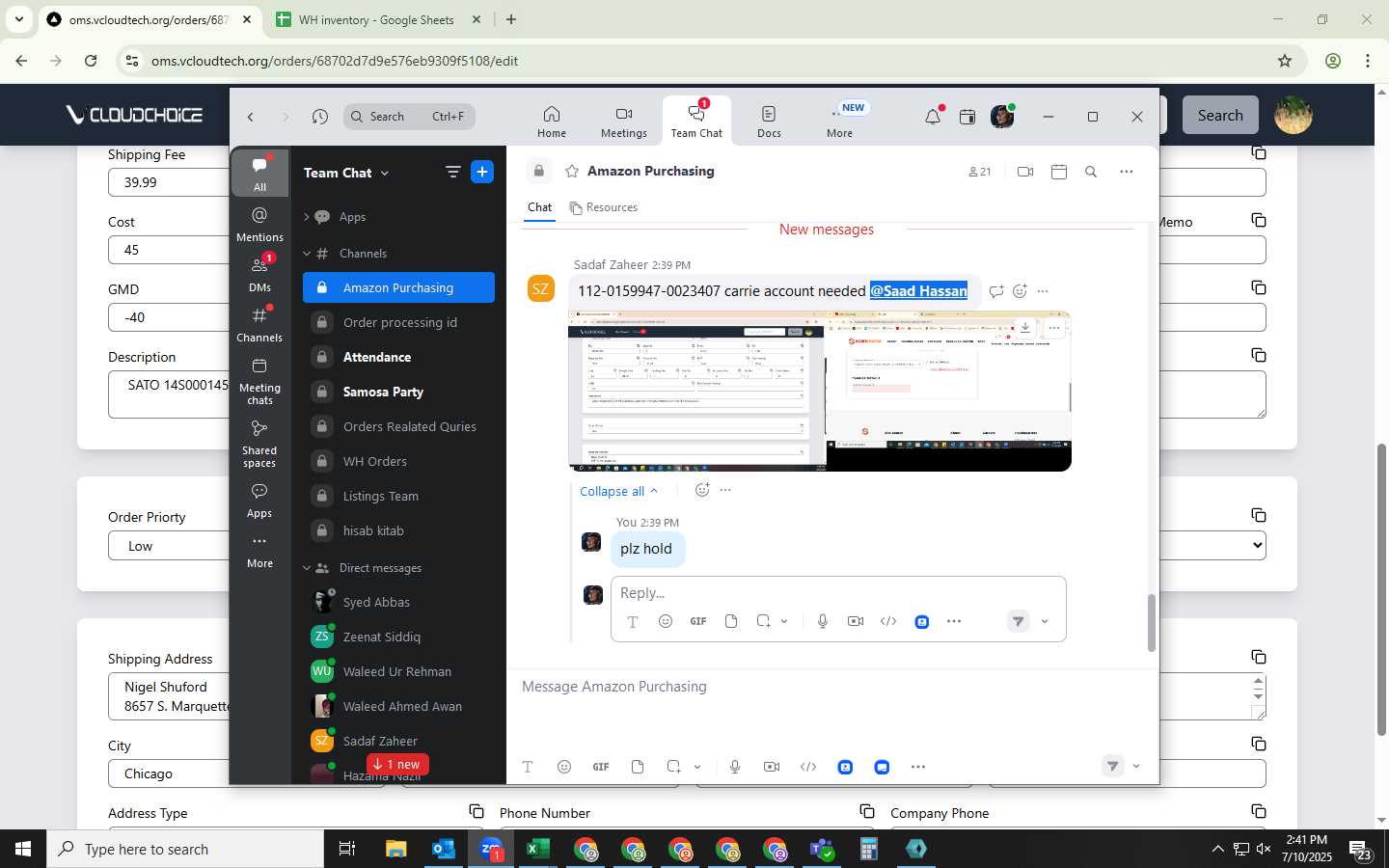Screen dimensions: 1389x868
Task: Expand the Apps section in chat list
Action: (307, 217)
